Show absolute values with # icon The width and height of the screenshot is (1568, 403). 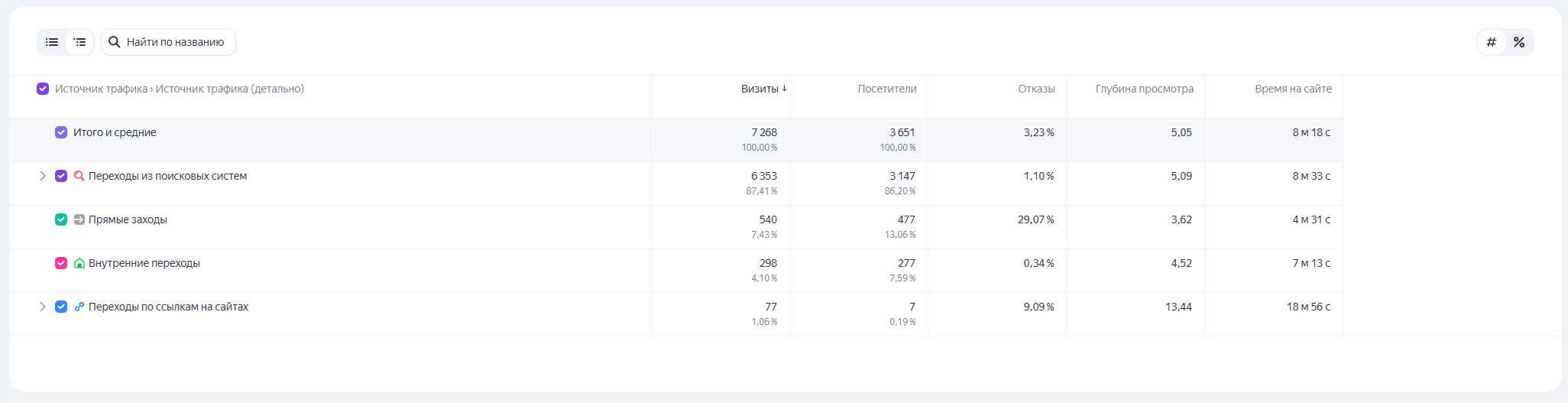coord(1491,42)
